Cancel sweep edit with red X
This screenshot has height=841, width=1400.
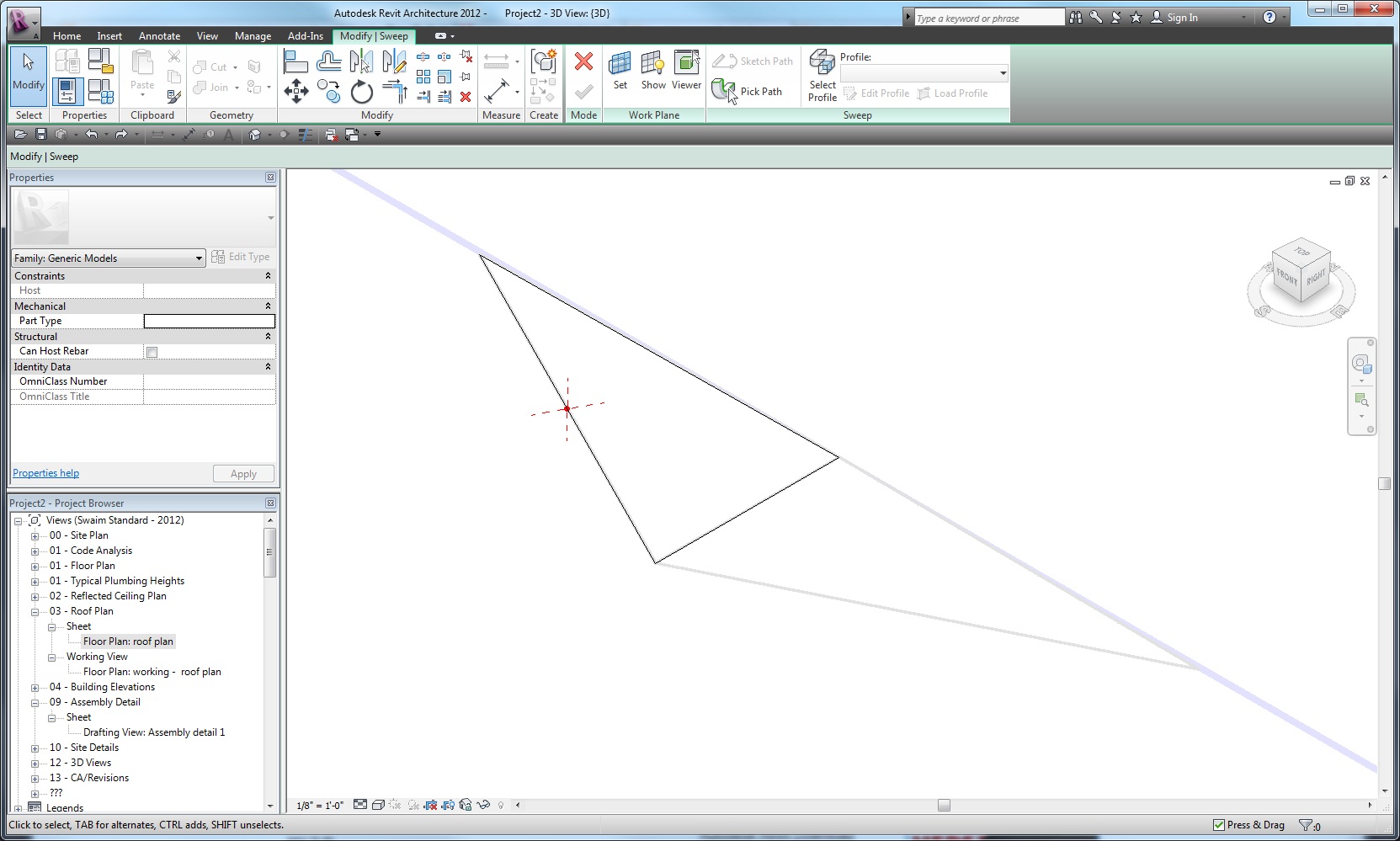pos(583,61)
